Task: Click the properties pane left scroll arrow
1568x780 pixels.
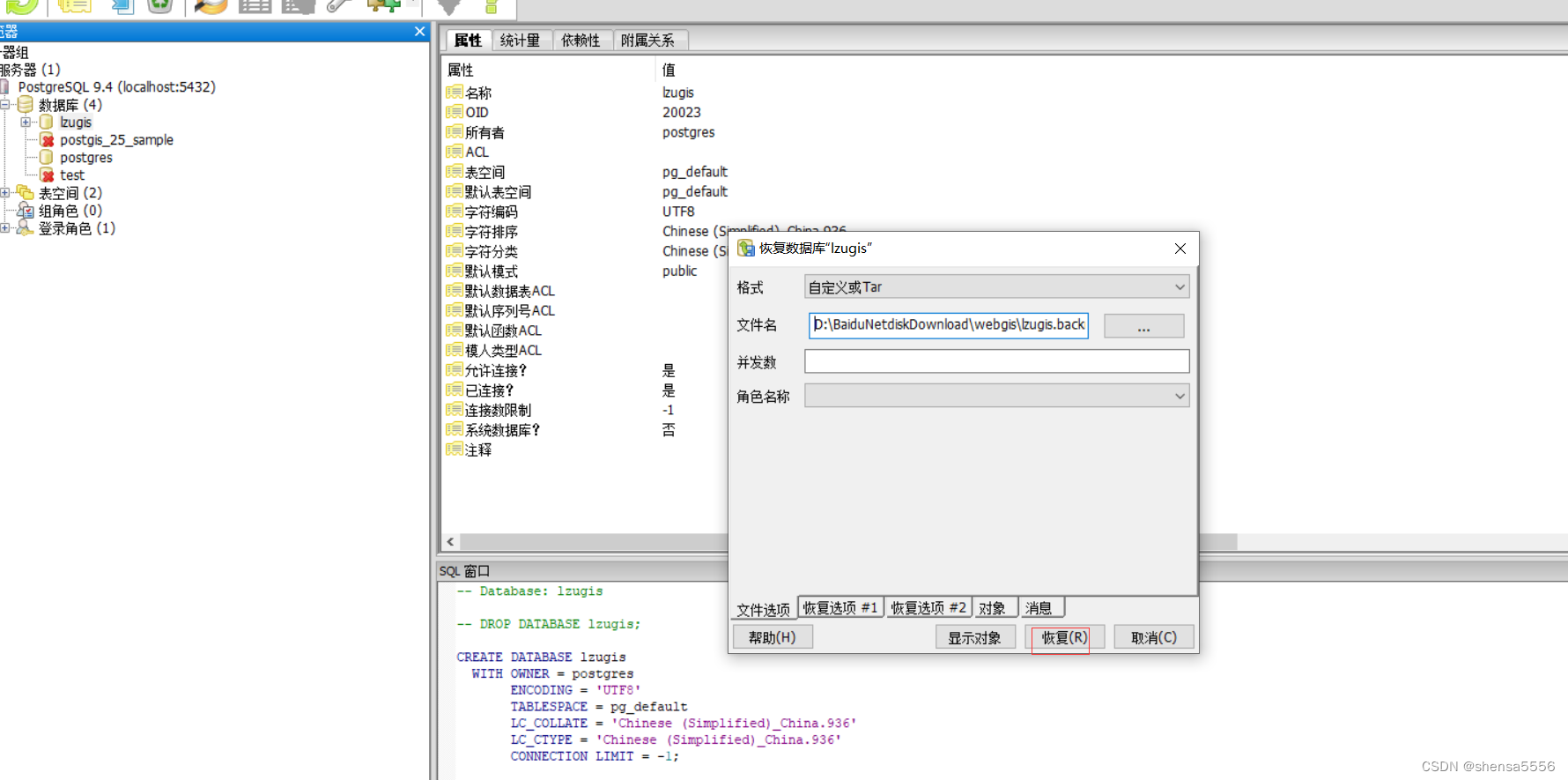Action: click(x=450, y=542)
